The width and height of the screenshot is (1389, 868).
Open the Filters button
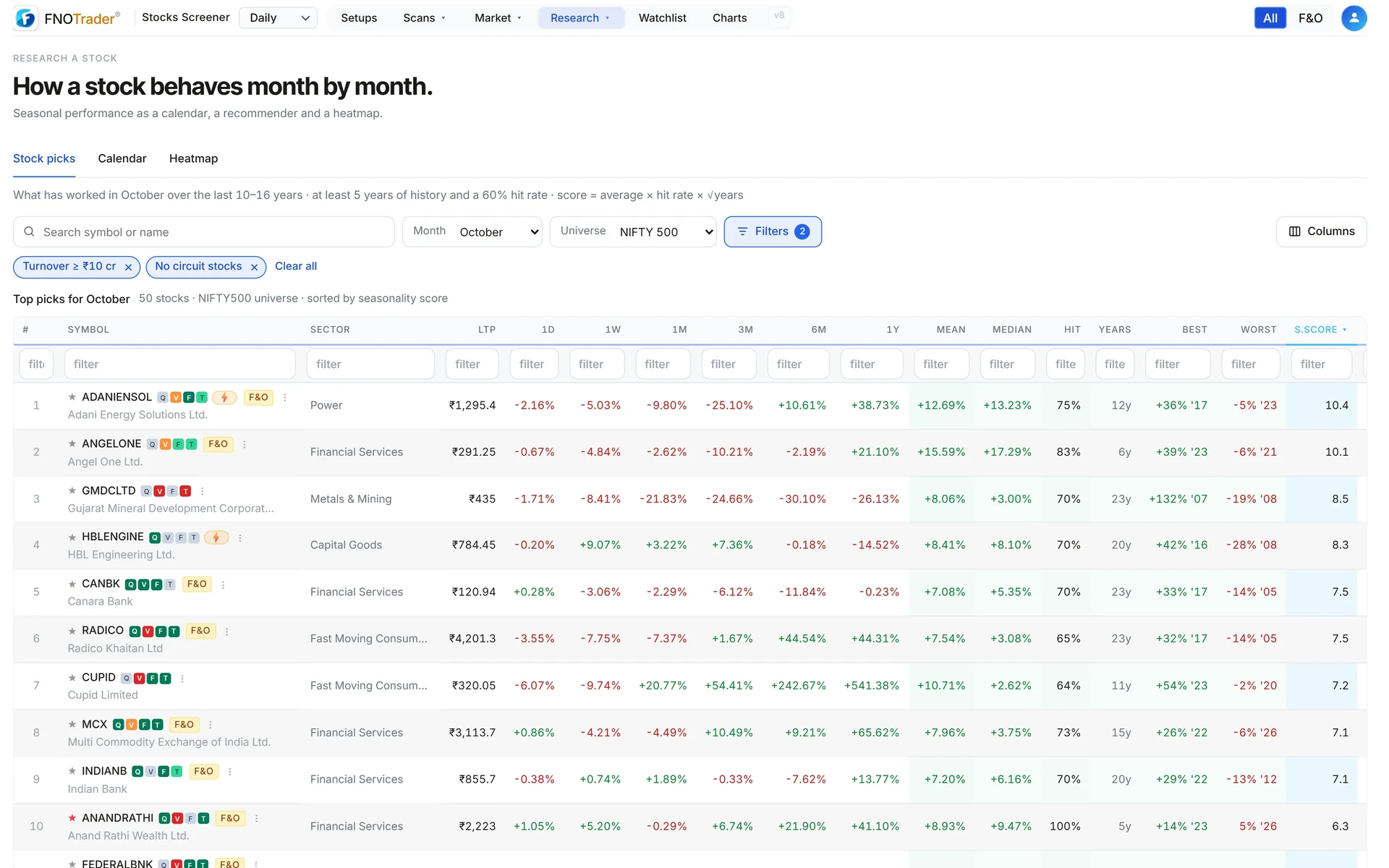pyautogui.click(x=773, y=231)
